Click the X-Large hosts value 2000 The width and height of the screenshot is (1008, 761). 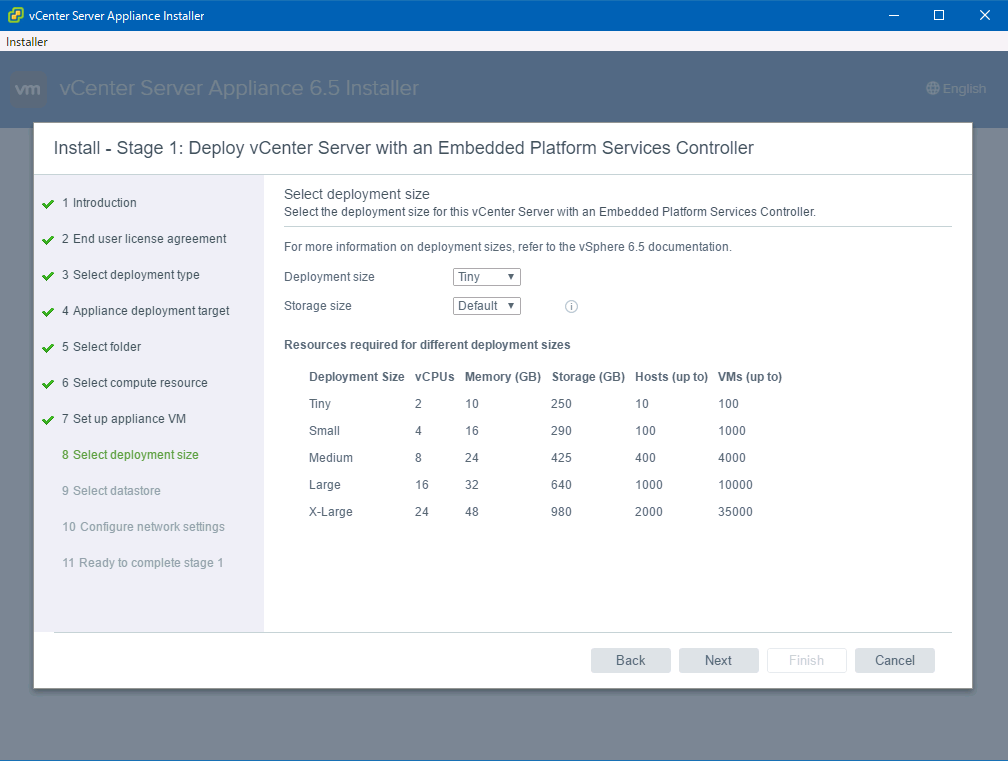649,512
